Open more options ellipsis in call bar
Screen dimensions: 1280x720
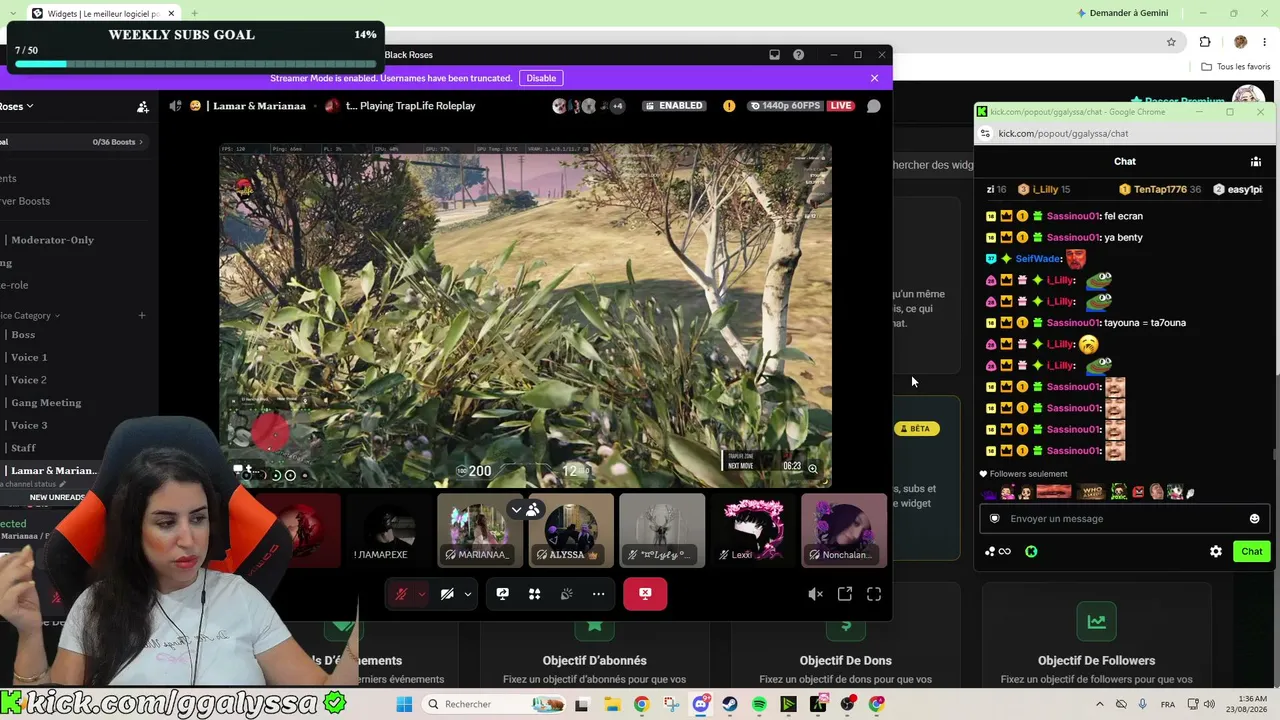point(598,594)
